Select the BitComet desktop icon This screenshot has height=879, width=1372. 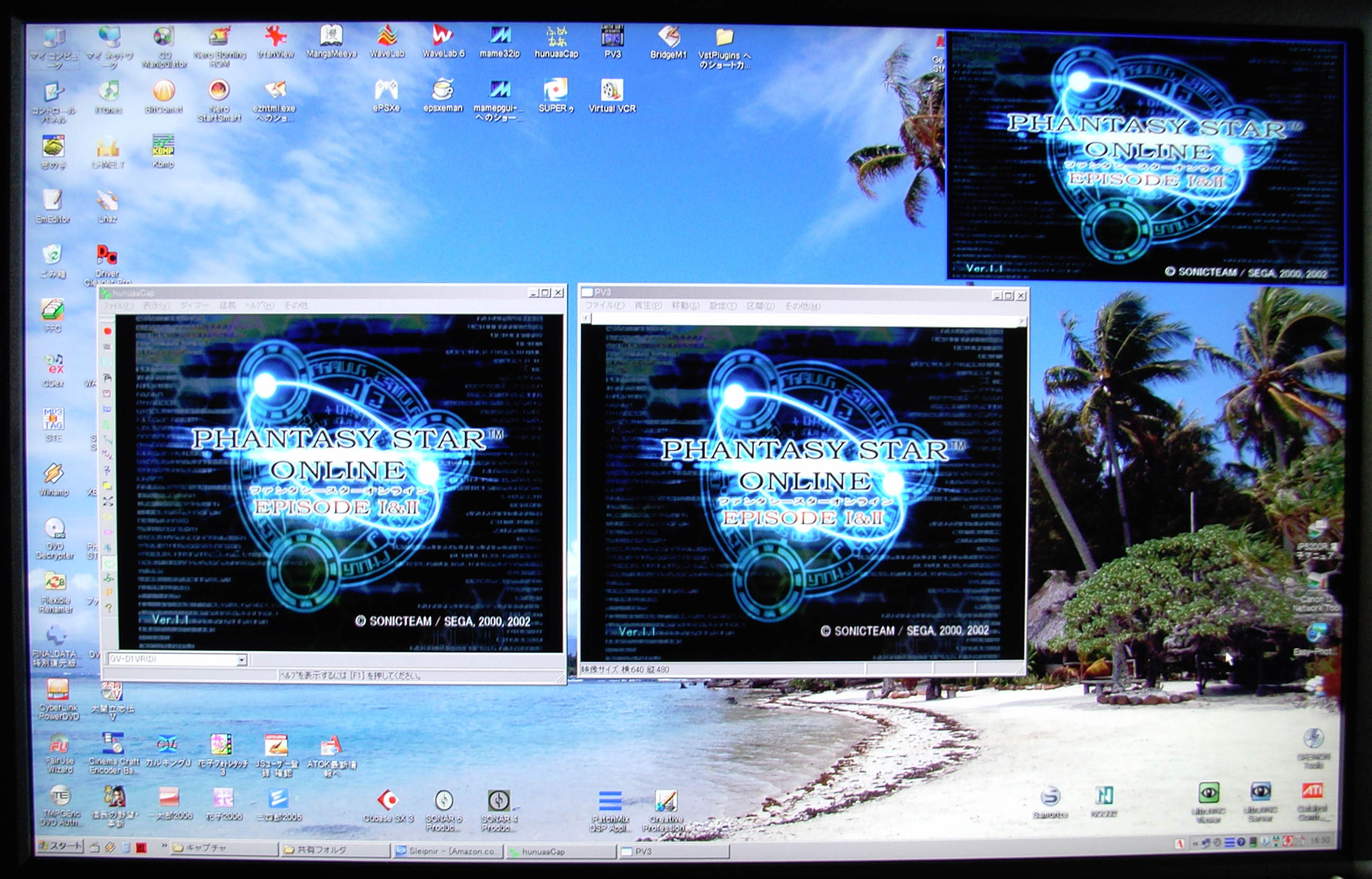164,97
